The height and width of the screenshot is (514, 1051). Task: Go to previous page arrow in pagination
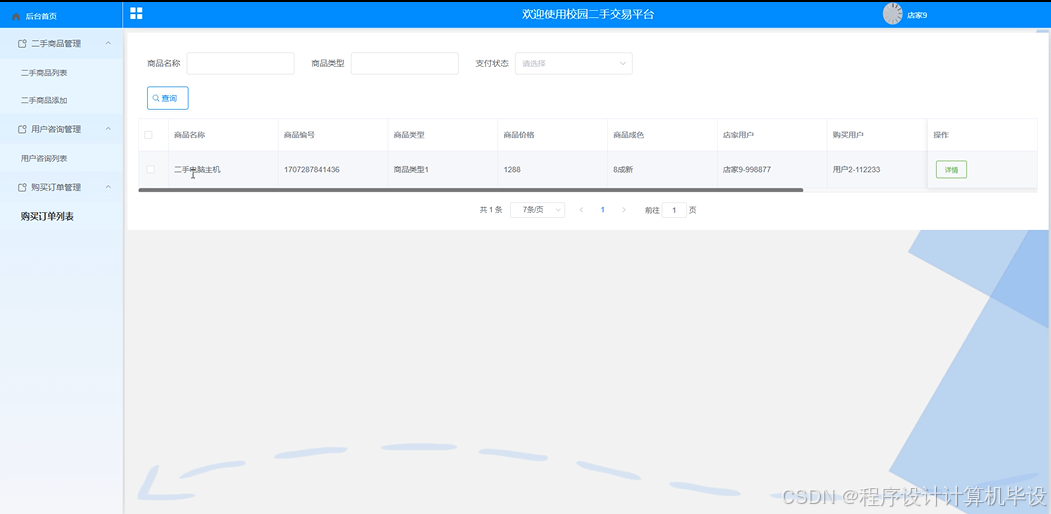pyautogui.click(x=581, y=210)
